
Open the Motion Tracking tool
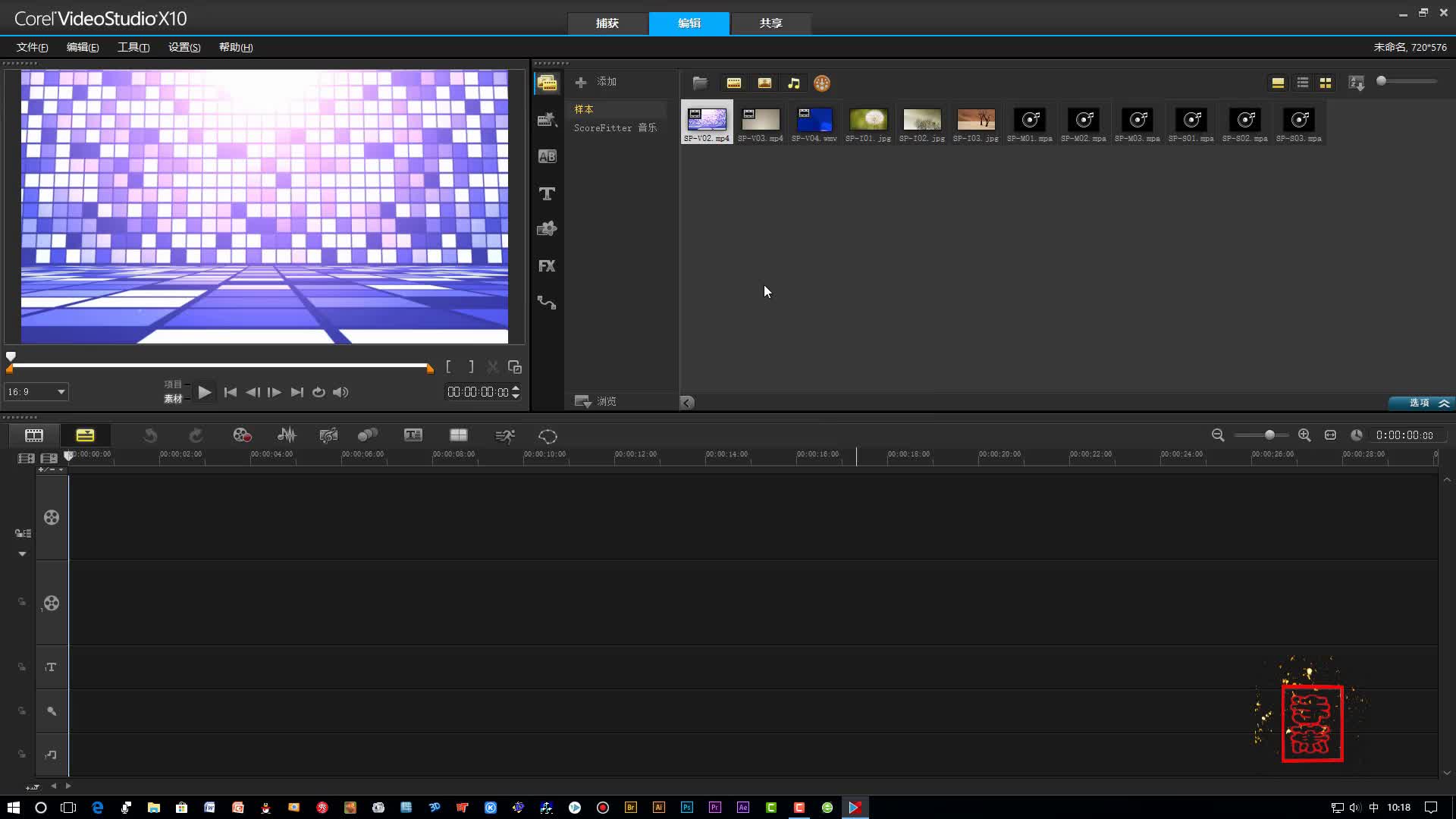368,435
